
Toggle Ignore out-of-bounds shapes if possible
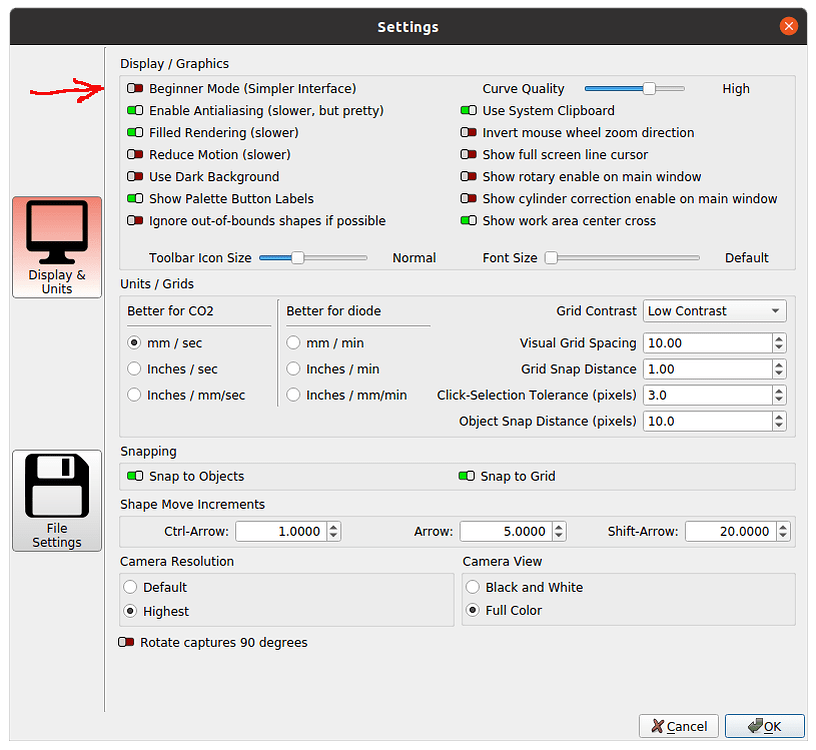click(x=135, y=221)
